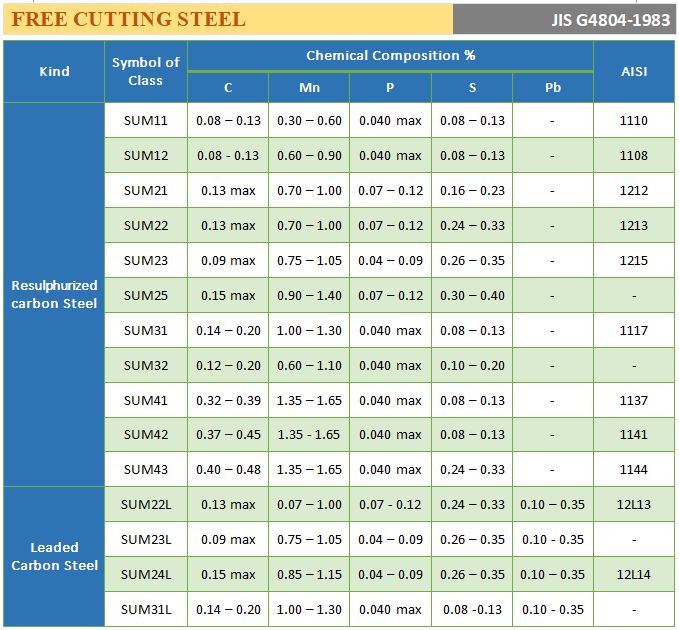Click SUM32 Mn value 0.60 – 1.10
The height and width of the screenshot is (630, 679).
309,366
